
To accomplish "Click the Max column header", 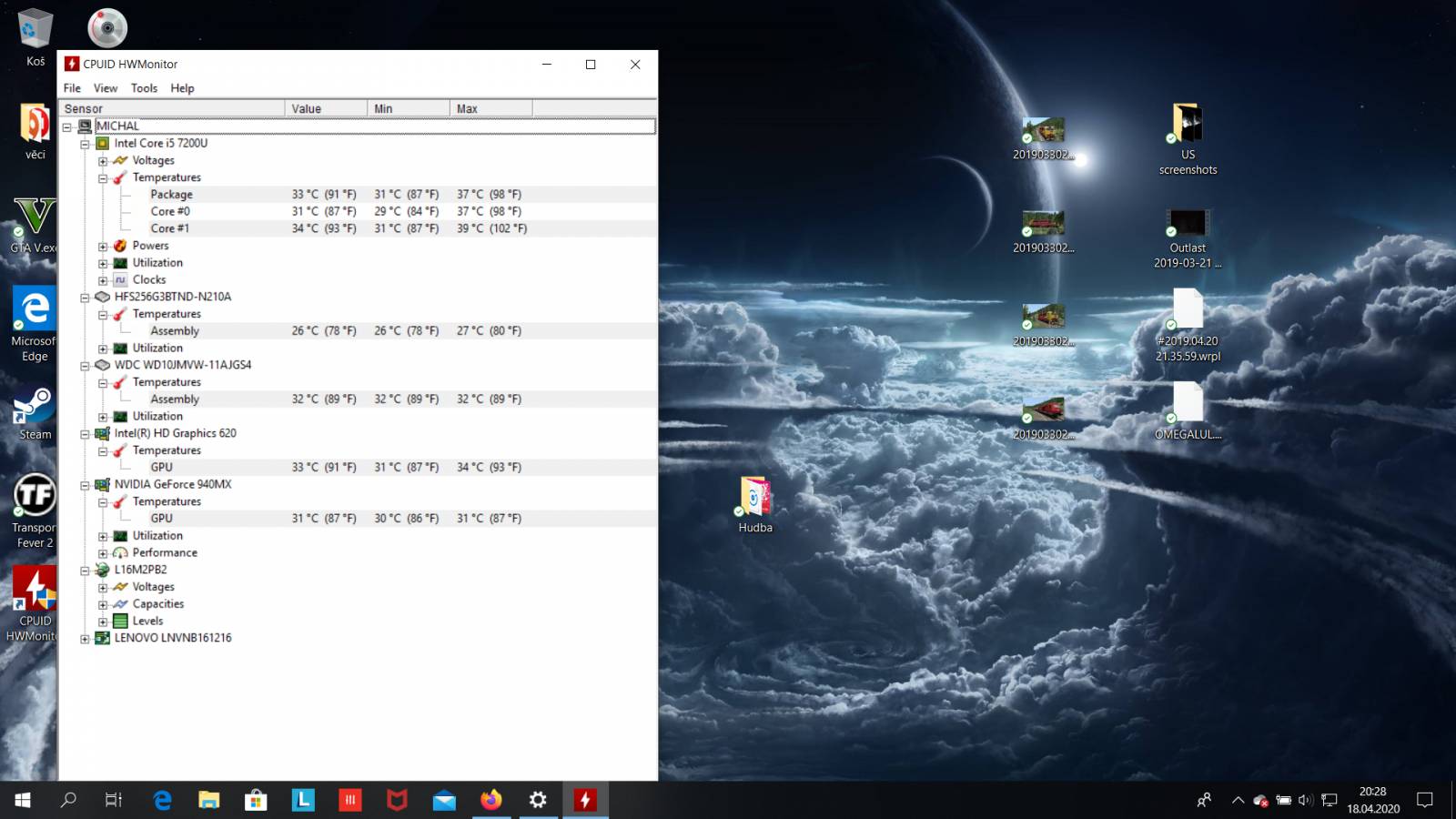I will point(491,108).
